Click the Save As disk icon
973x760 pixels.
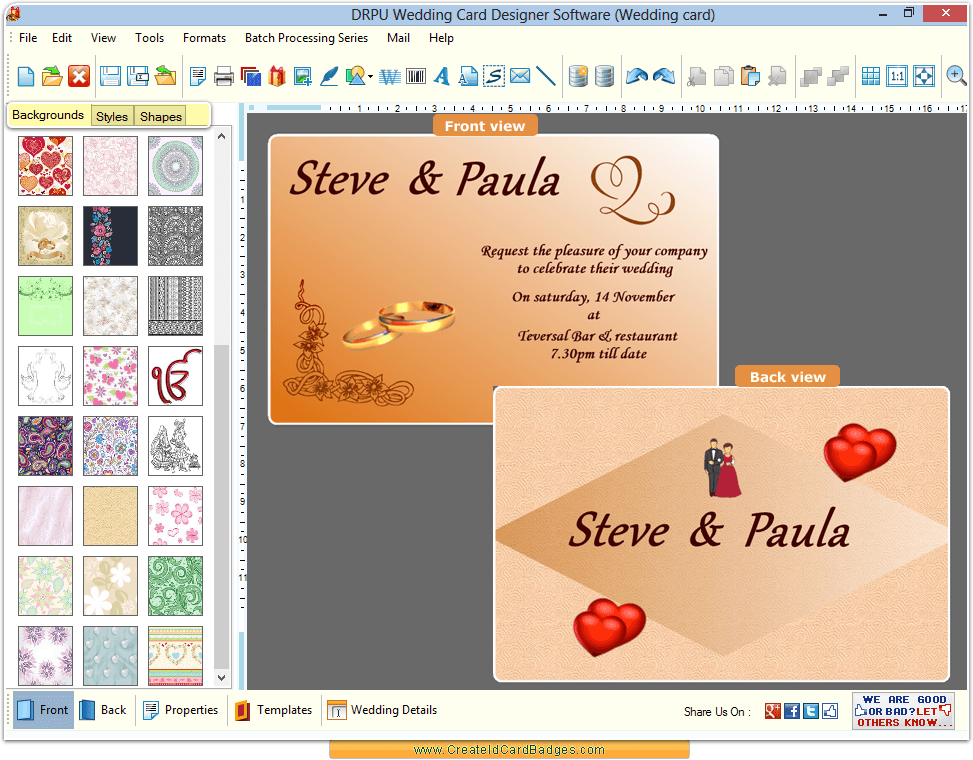pos(138,76)
